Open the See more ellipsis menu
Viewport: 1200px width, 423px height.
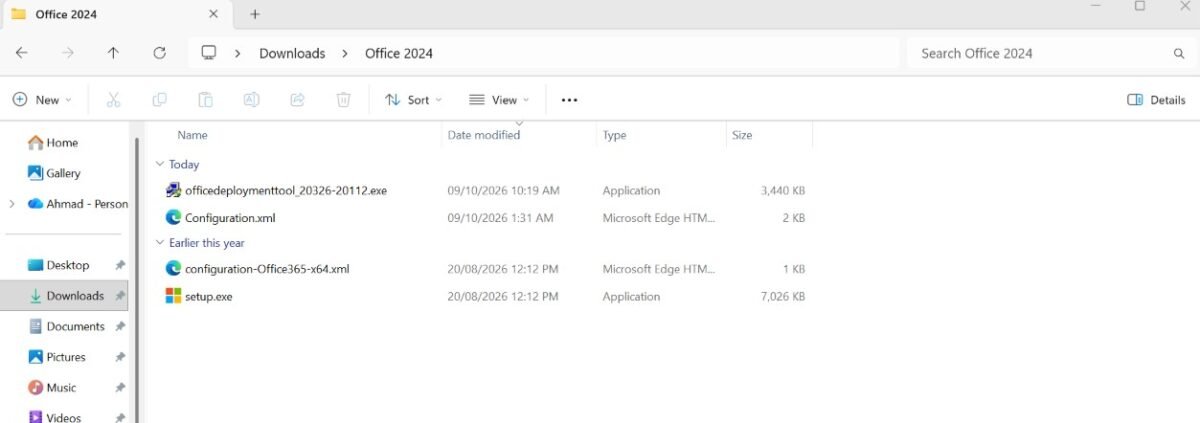[x=569, y=100]
